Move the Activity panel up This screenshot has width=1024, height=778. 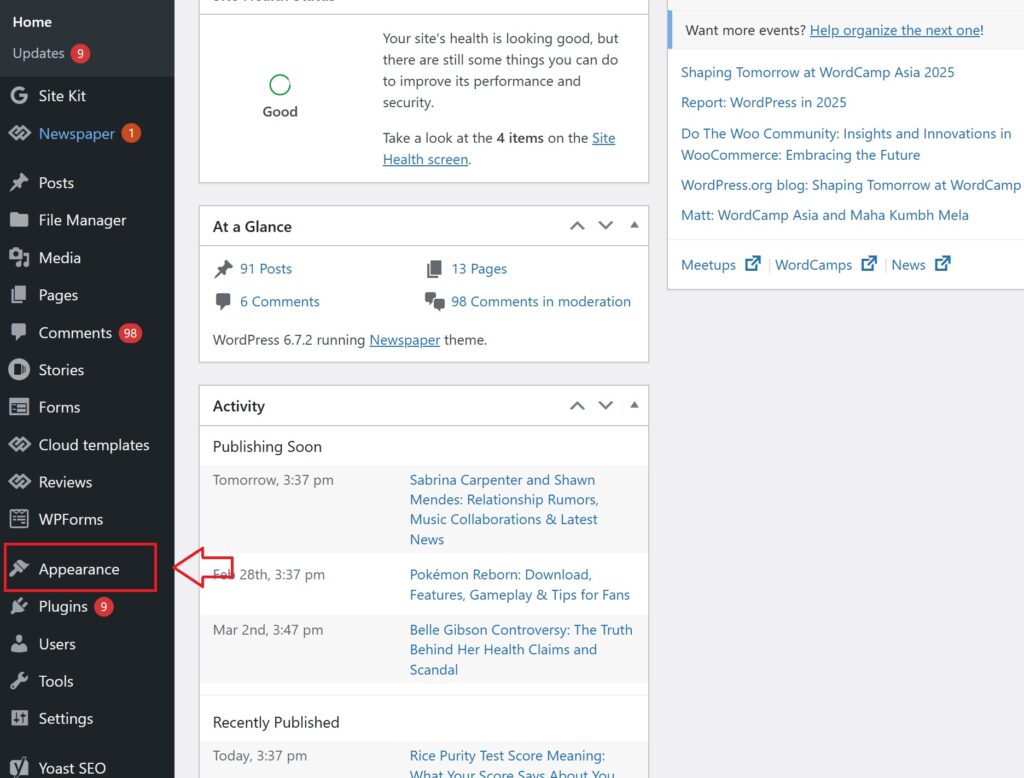577,405
